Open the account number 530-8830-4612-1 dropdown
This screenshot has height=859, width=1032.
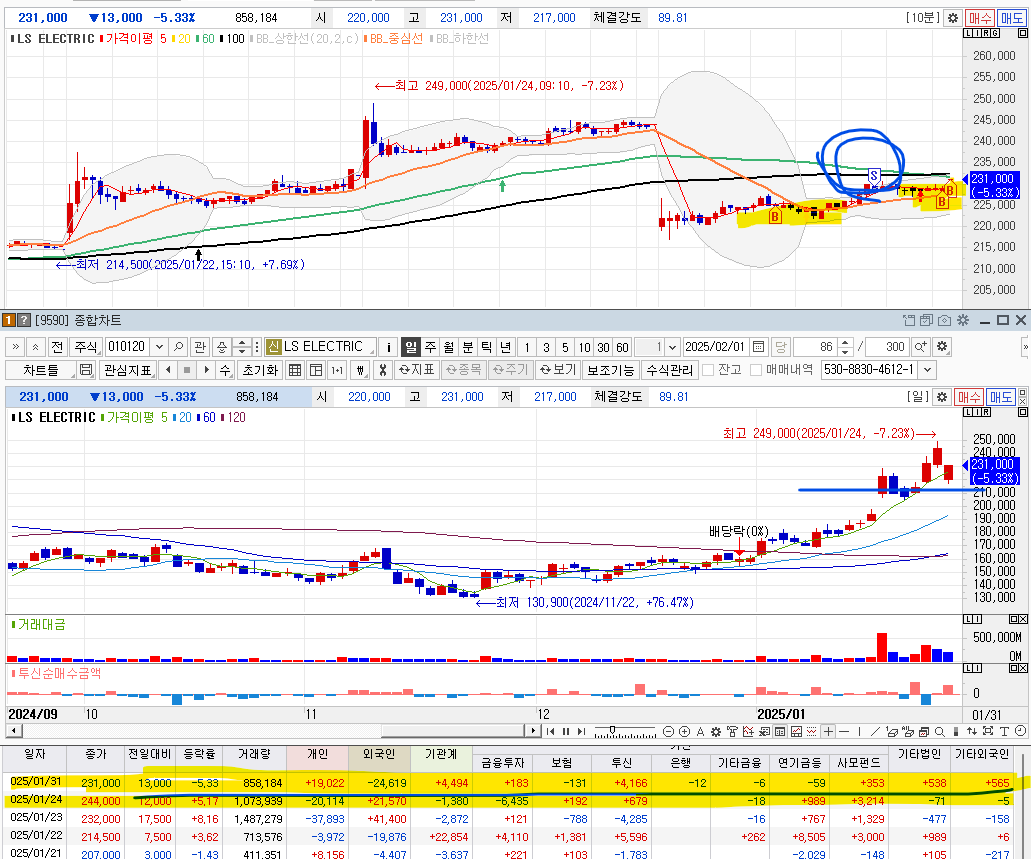927,370
